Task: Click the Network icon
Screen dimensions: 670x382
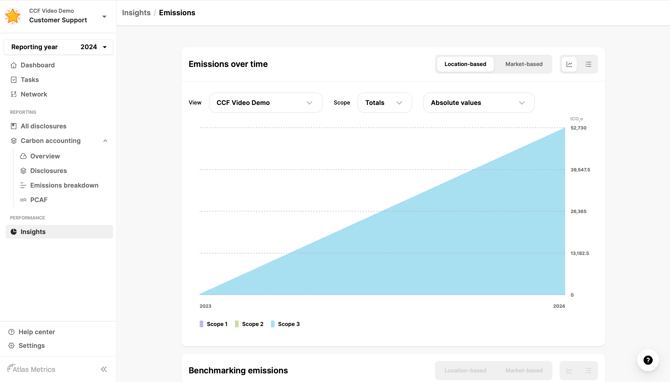Action: (14, 94)
